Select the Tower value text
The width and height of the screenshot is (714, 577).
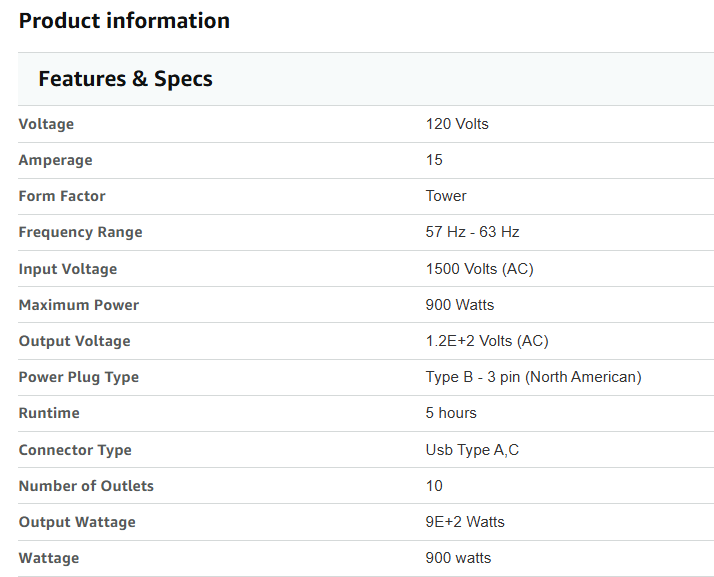(x=446, y=196)
